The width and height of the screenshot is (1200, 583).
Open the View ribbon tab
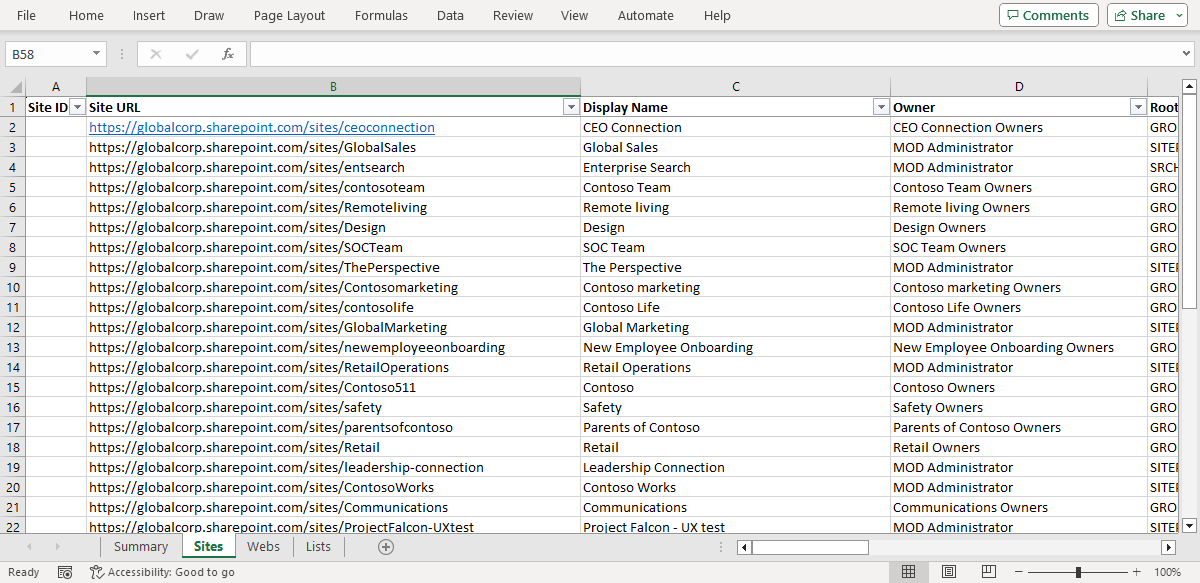click(575, 15)
